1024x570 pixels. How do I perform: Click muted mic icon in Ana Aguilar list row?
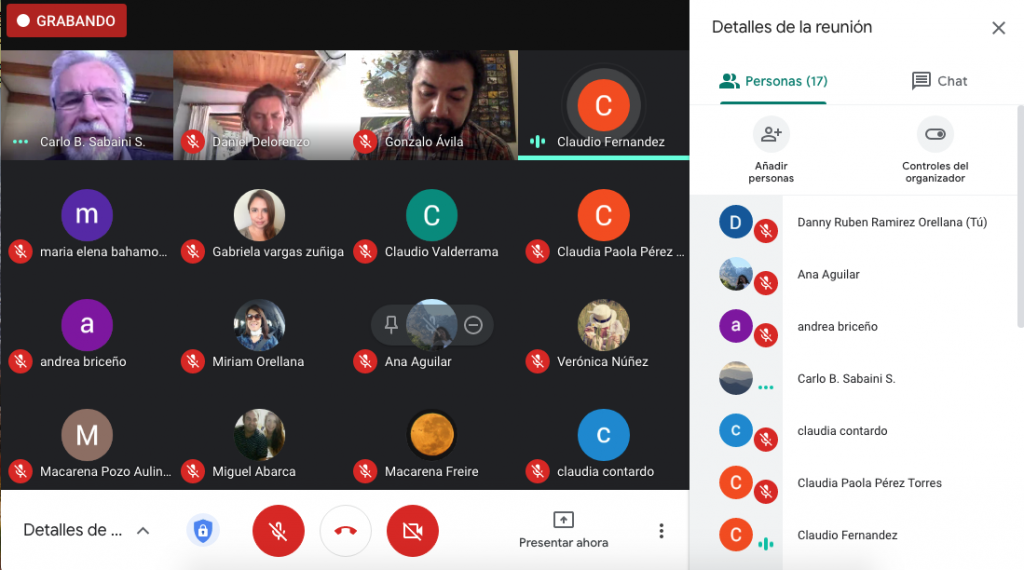tap(766, 283)
